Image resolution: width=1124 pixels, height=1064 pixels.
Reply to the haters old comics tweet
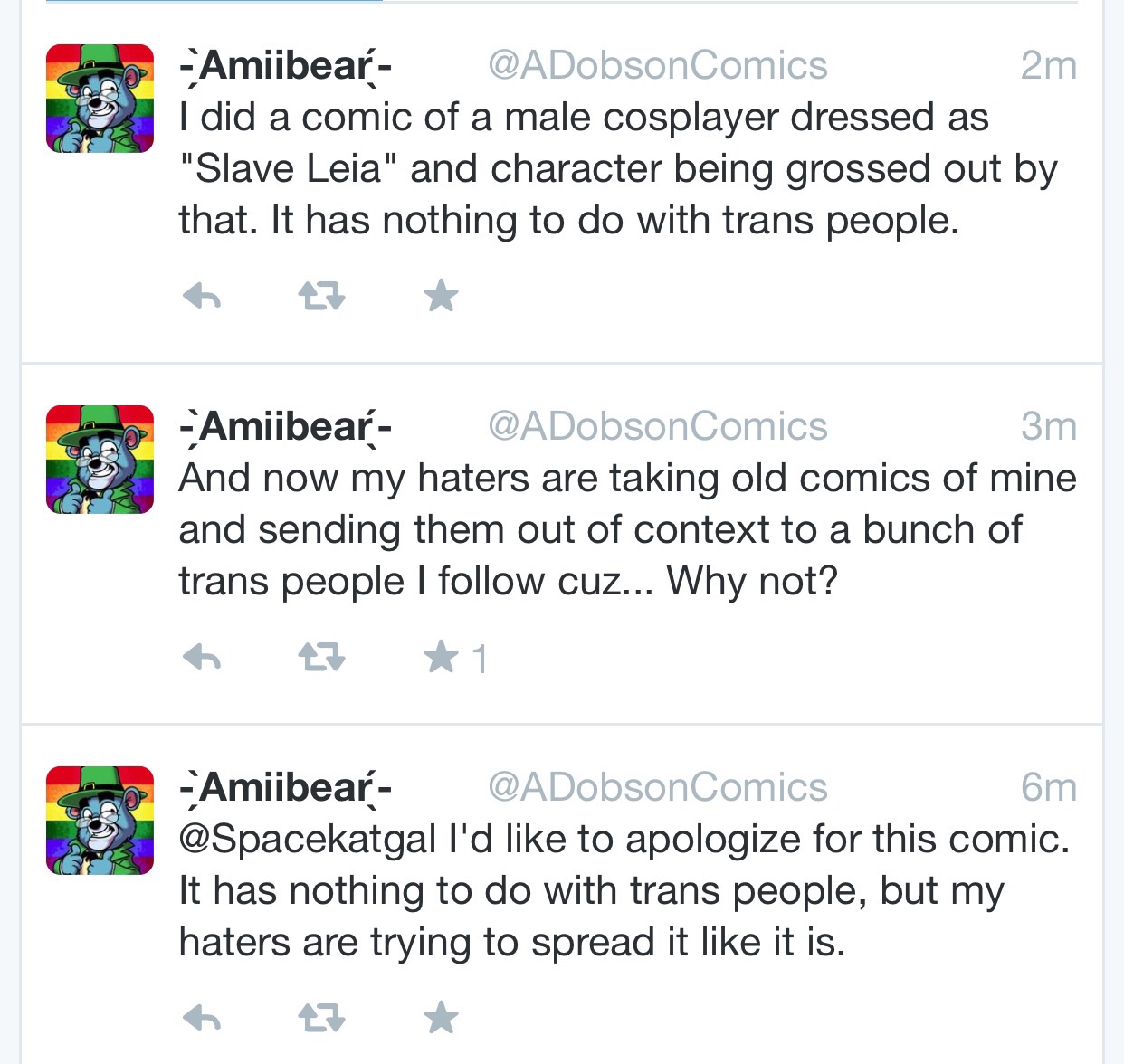click(x=202, y=658)
